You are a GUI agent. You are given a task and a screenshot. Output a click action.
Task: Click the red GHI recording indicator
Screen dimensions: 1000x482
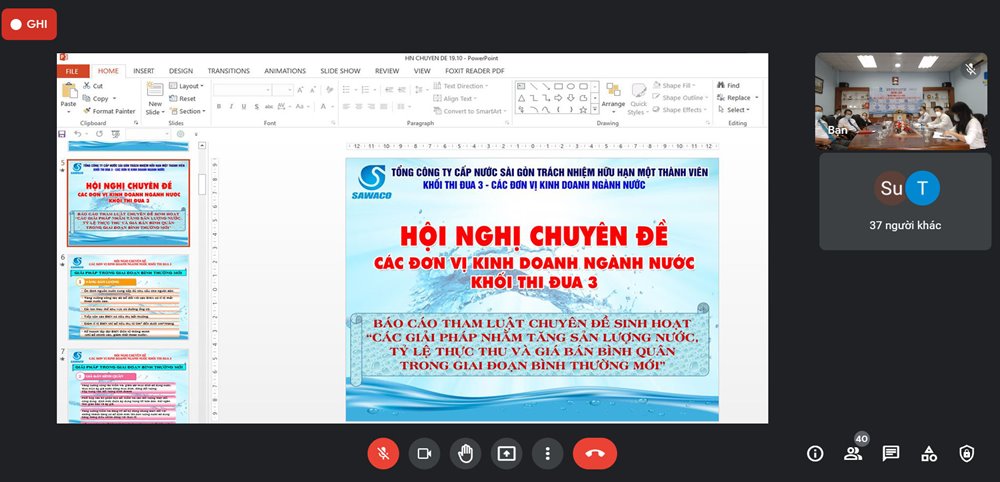(x=29, y=23)
